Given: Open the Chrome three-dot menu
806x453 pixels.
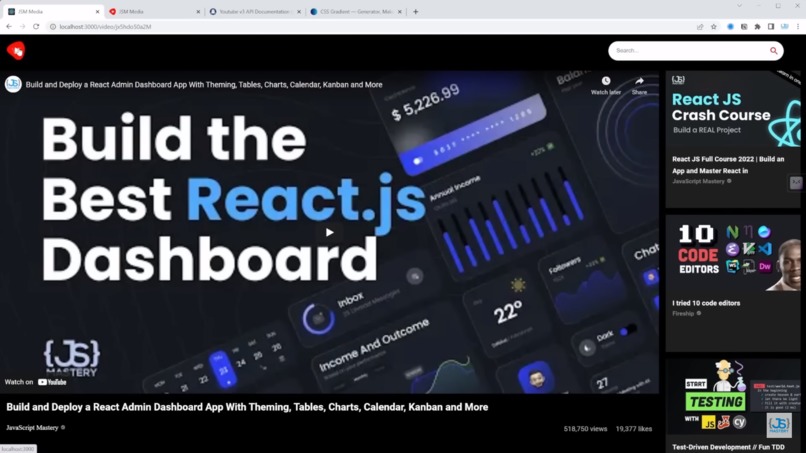Looking at the screenshot, I should pyautogui.click(x=798, y=27).
